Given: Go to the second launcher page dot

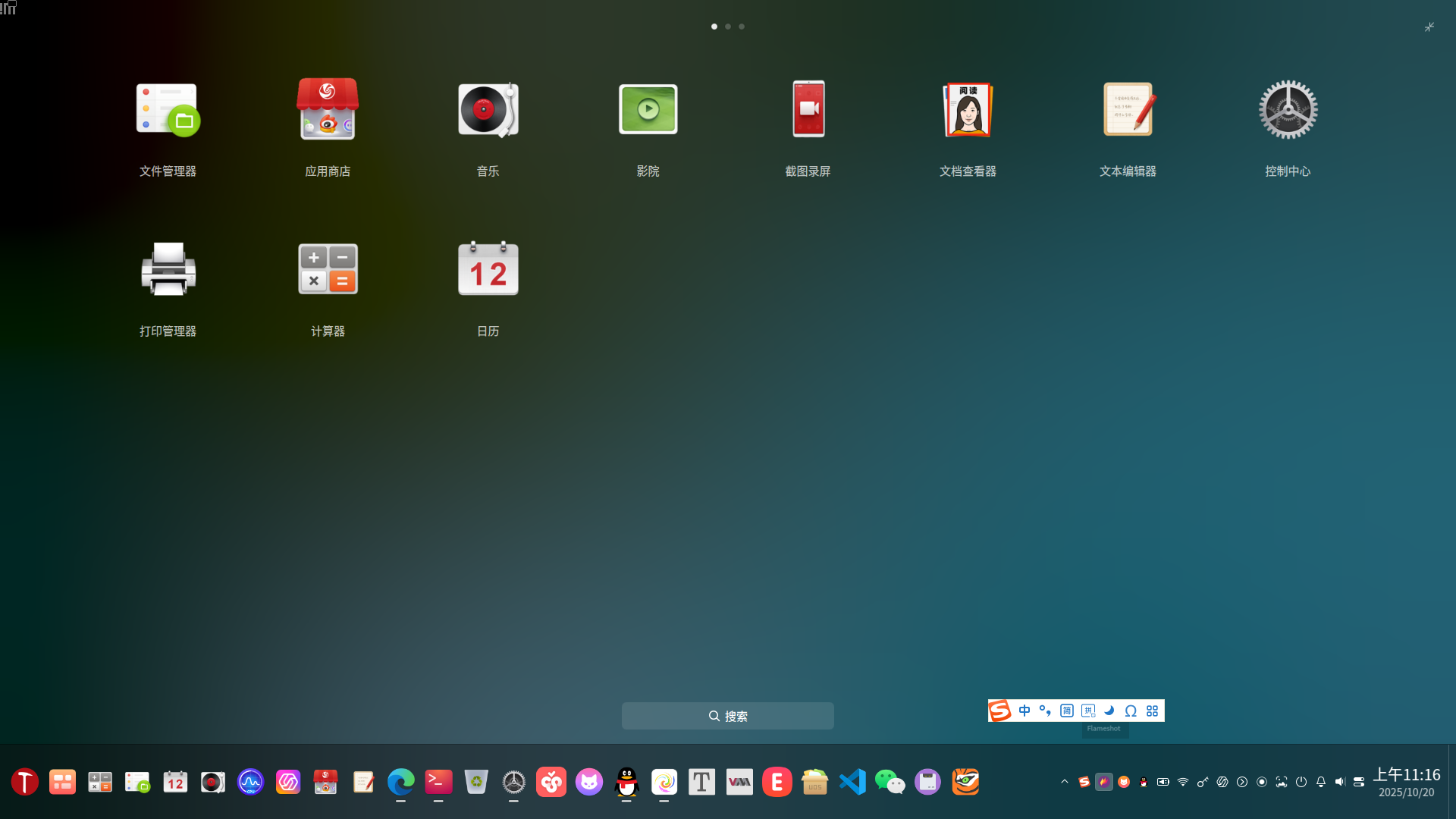Looking at the screenshot, I should click(728, 27).
